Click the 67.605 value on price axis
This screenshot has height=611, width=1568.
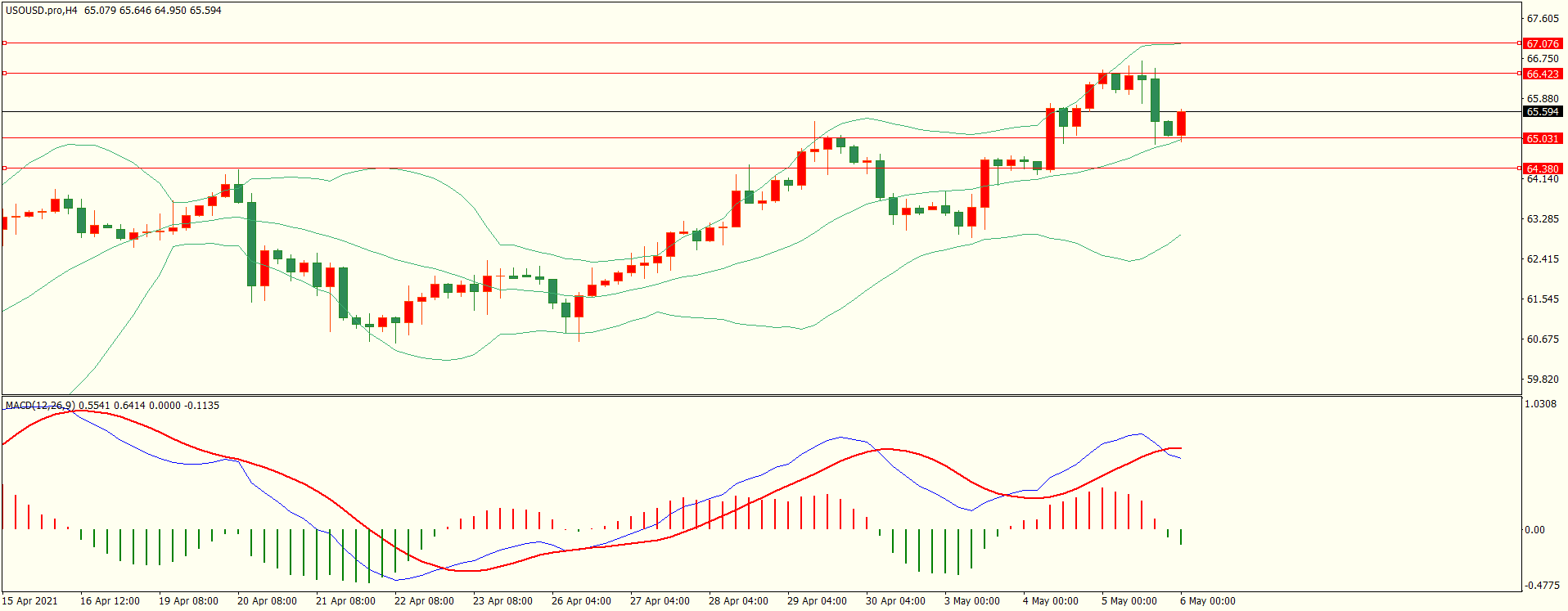[x=1543, y=19]
